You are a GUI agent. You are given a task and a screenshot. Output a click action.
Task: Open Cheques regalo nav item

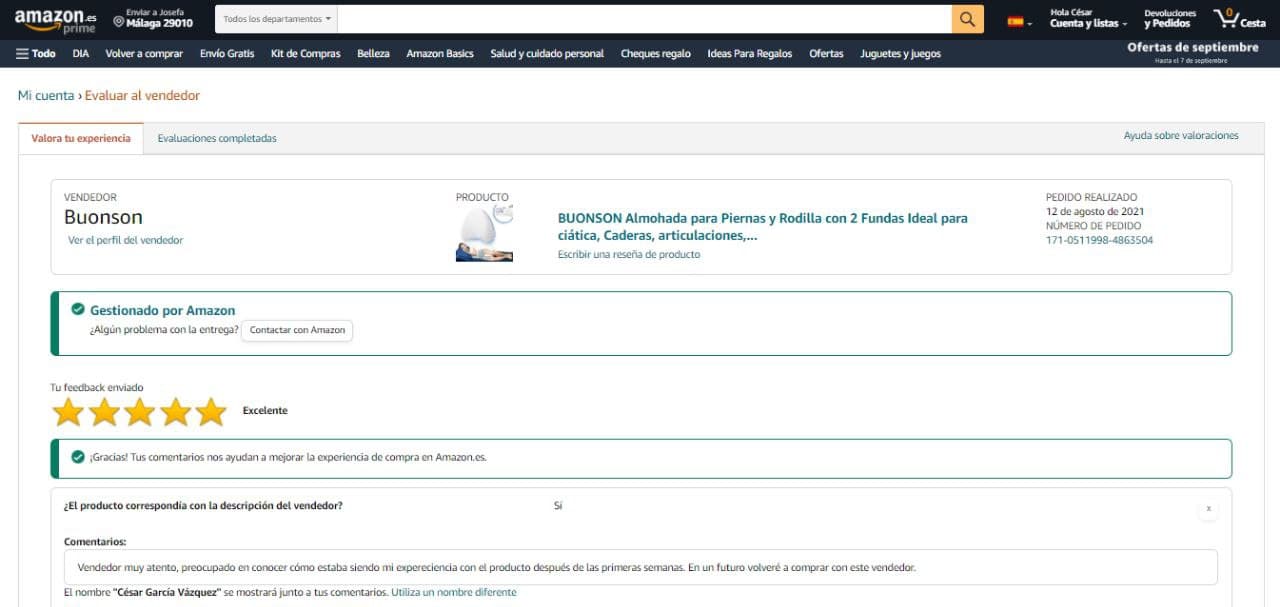pyautogui.click(x=655, y=54)
